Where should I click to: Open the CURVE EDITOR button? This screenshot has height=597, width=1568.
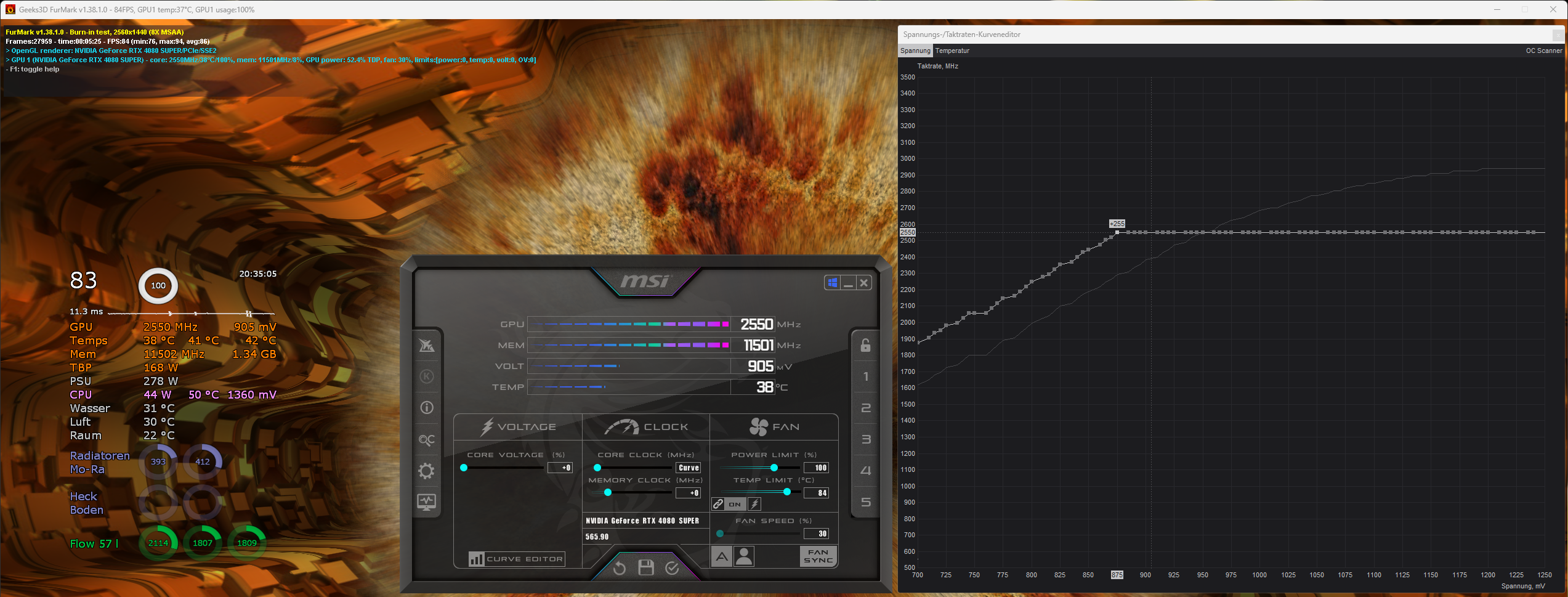516,559
